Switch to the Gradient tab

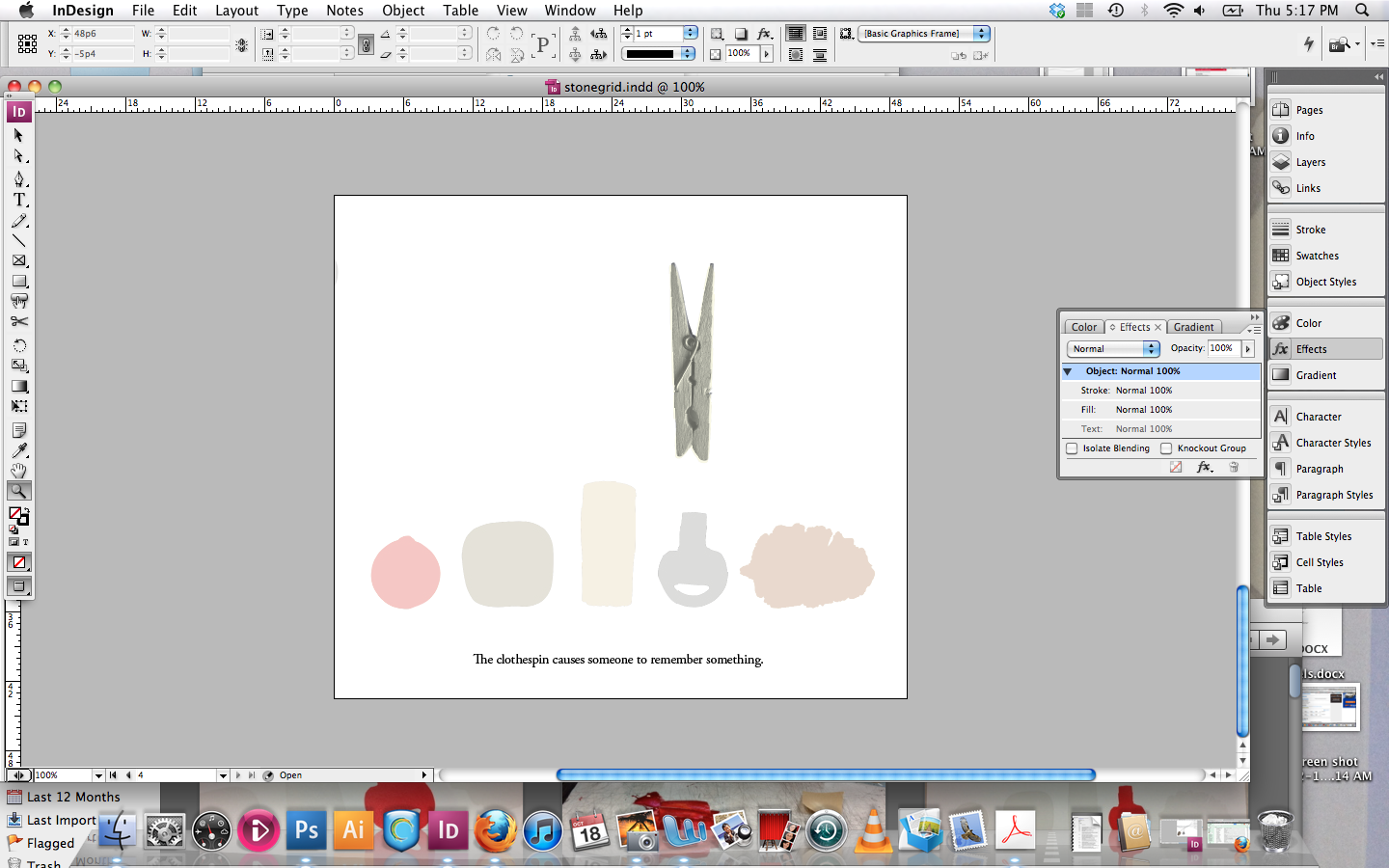(1193, 327)
